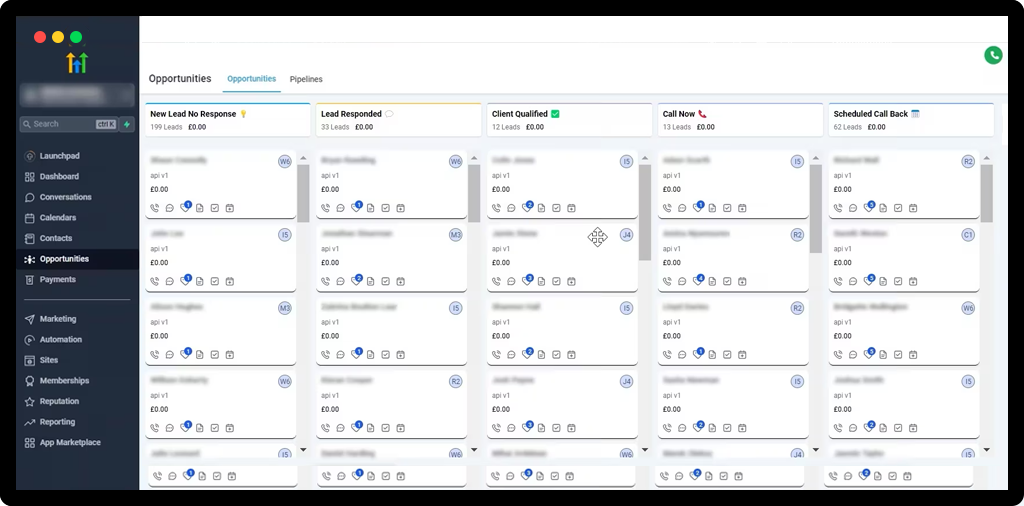Click tags icon on top Client Qualified card
Screen dimensions: 1024x506
point(526,208)
